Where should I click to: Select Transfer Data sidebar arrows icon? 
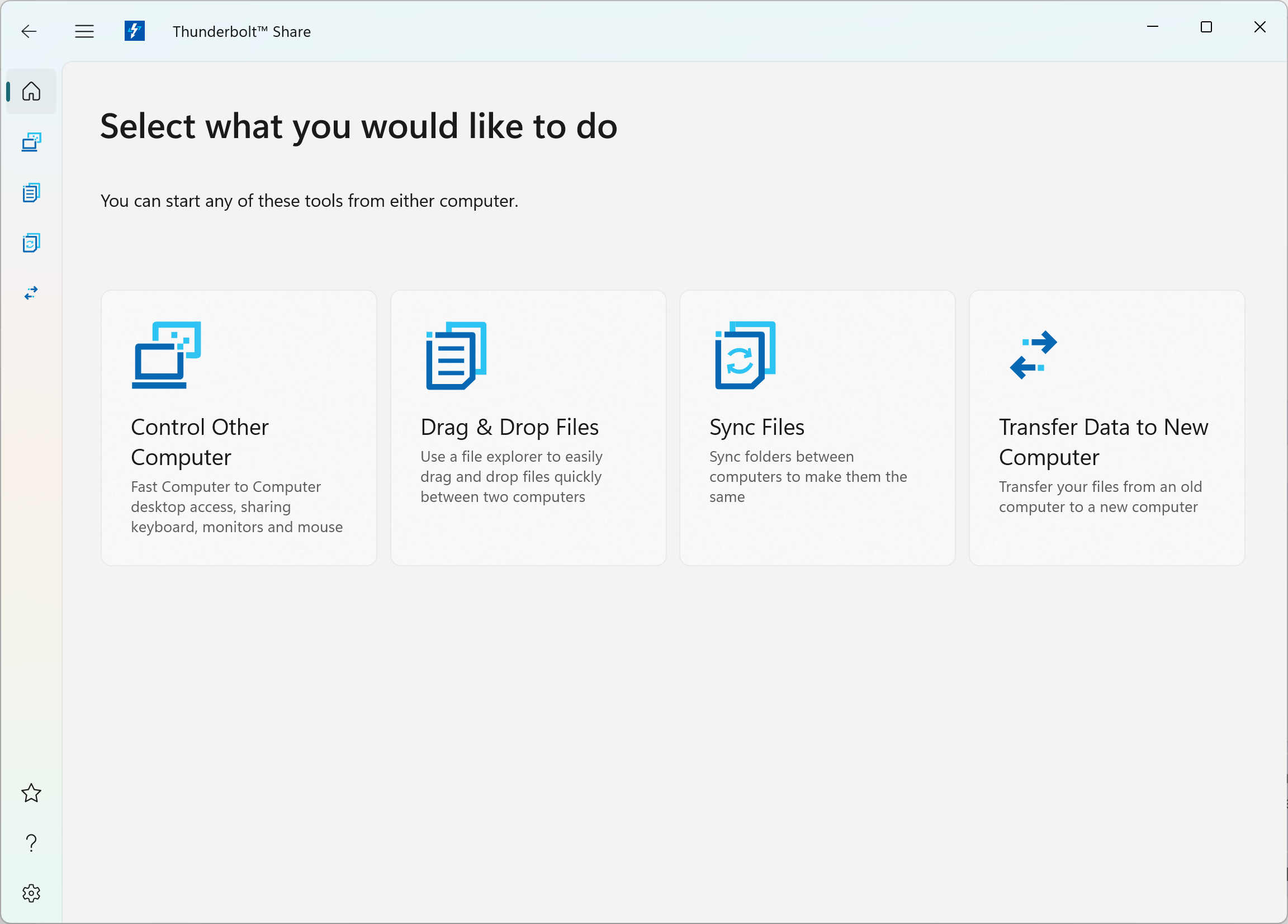tap(31, 293)
